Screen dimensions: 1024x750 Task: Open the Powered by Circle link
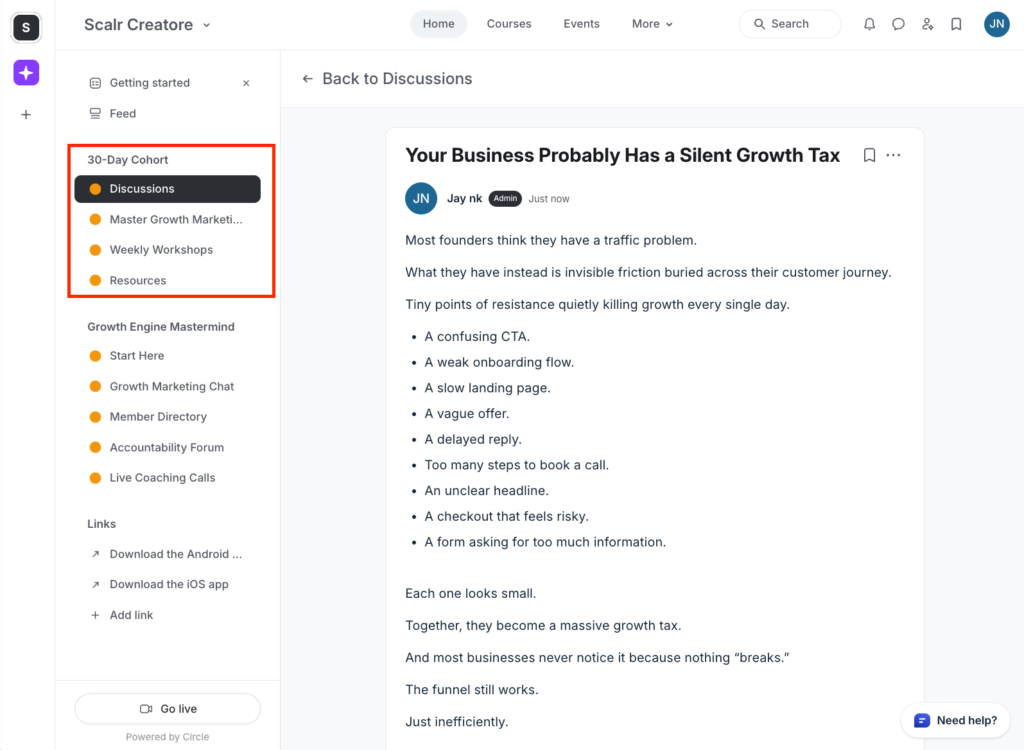pos(167,737)
